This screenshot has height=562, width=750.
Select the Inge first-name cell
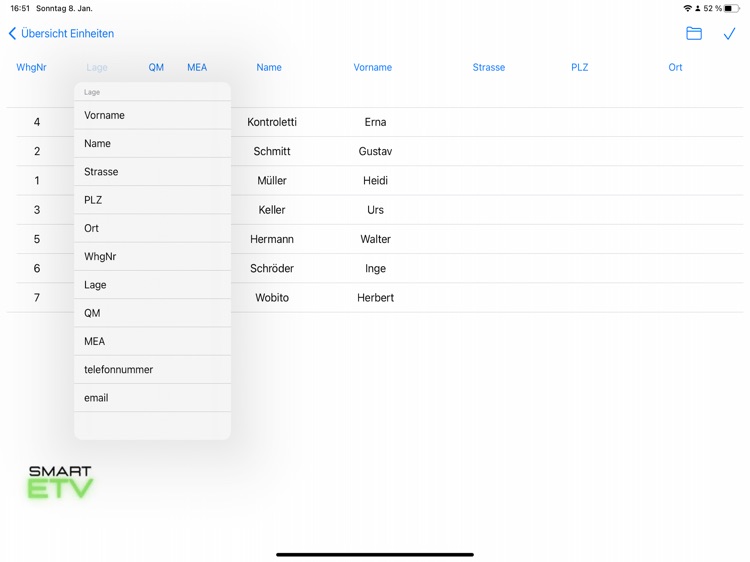pos(375,268)
